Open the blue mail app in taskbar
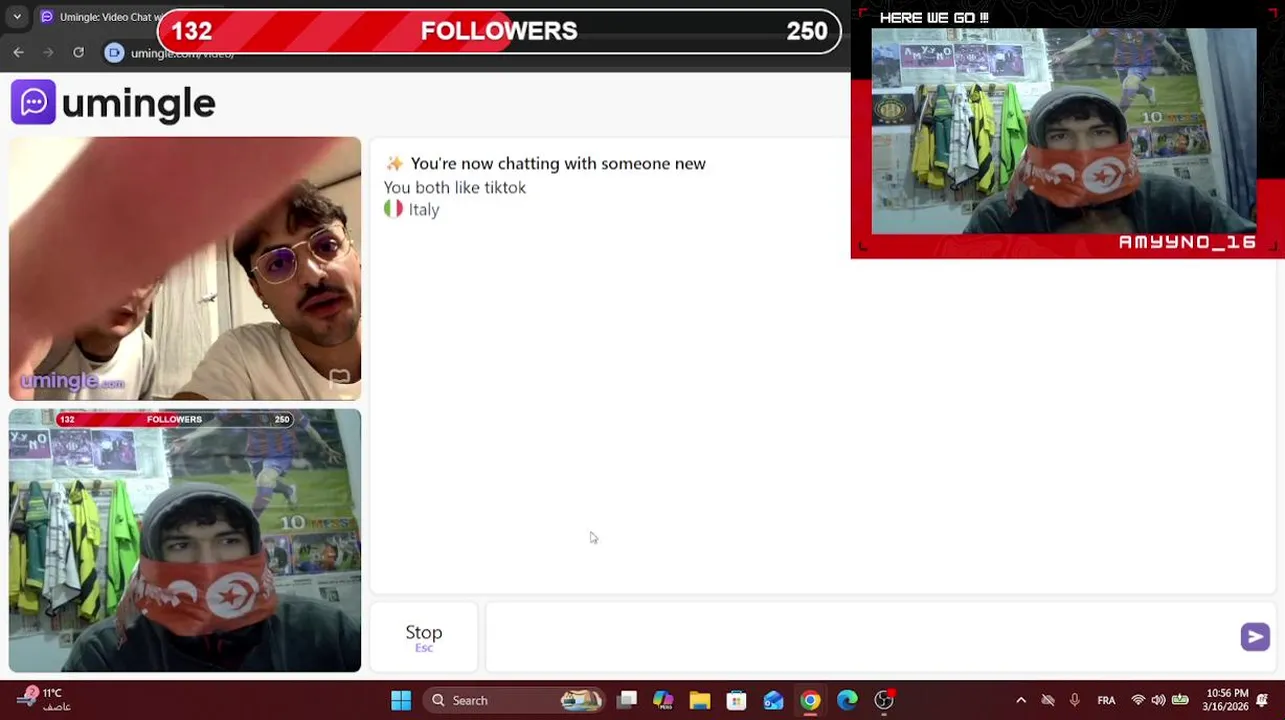 773,700
